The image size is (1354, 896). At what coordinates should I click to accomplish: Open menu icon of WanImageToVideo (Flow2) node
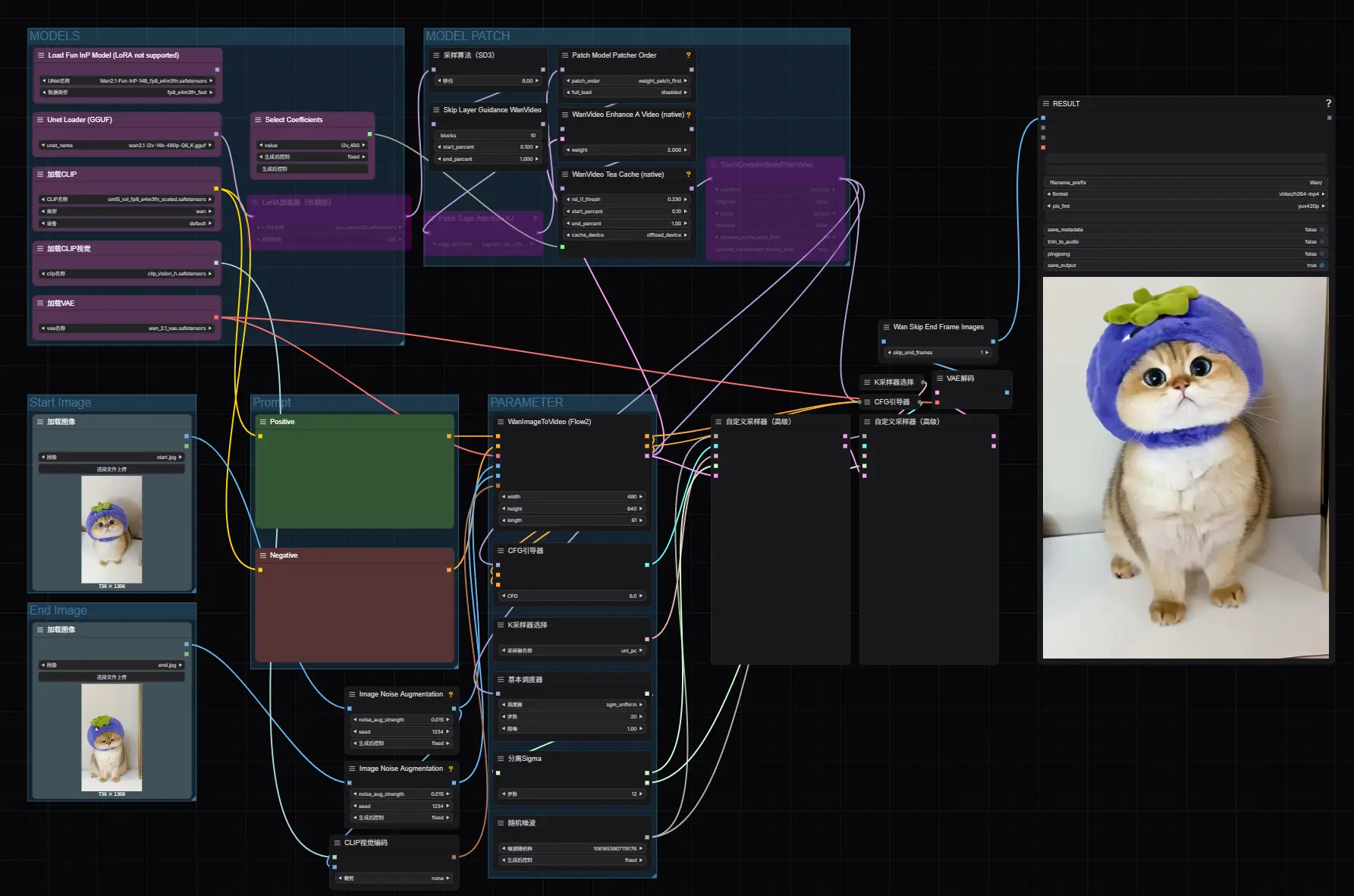501,422
